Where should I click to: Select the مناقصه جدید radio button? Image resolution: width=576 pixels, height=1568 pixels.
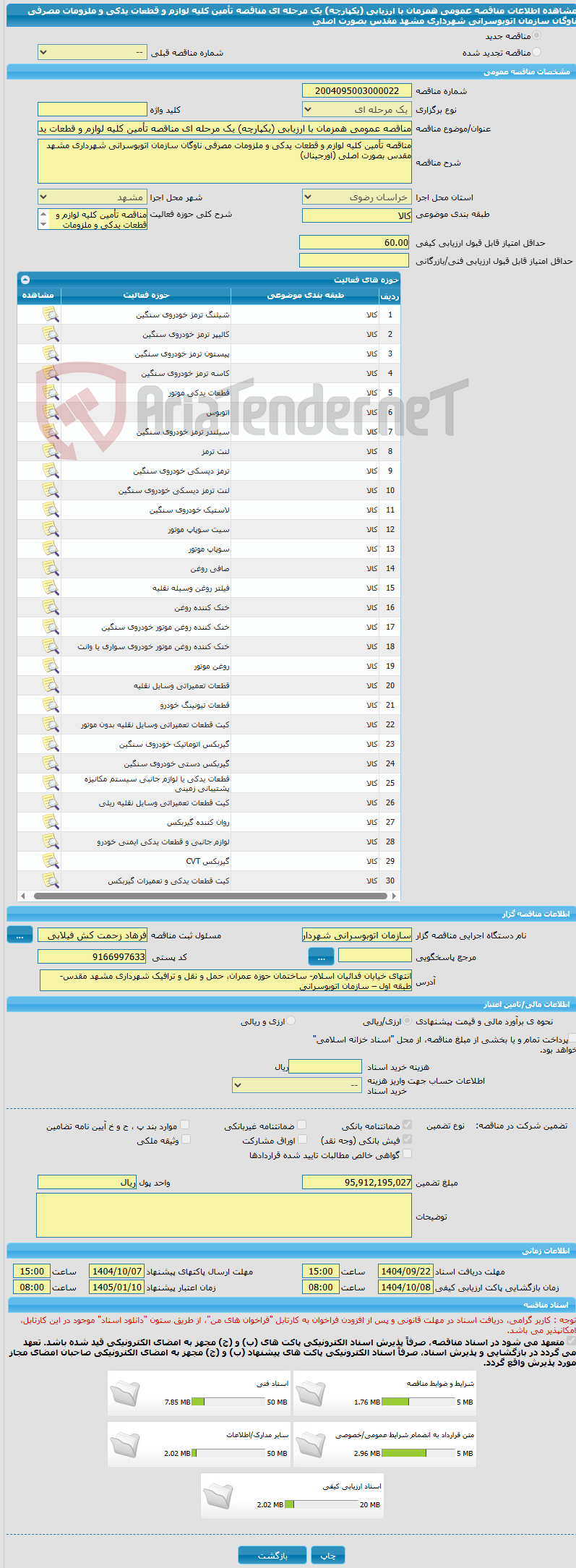(x=536, y=35)
